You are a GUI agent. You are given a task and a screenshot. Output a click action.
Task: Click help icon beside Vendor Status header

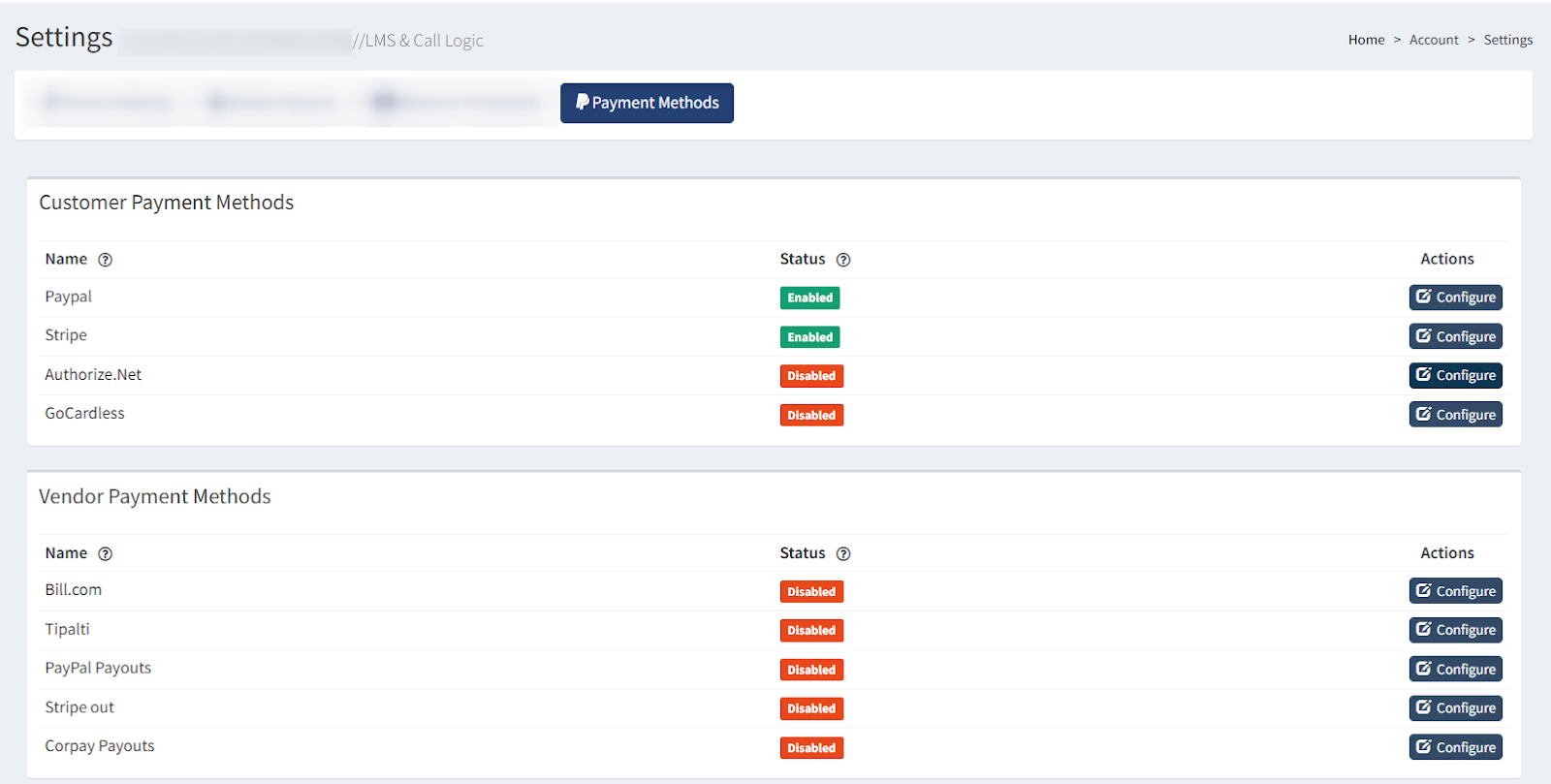pos(843,553)
